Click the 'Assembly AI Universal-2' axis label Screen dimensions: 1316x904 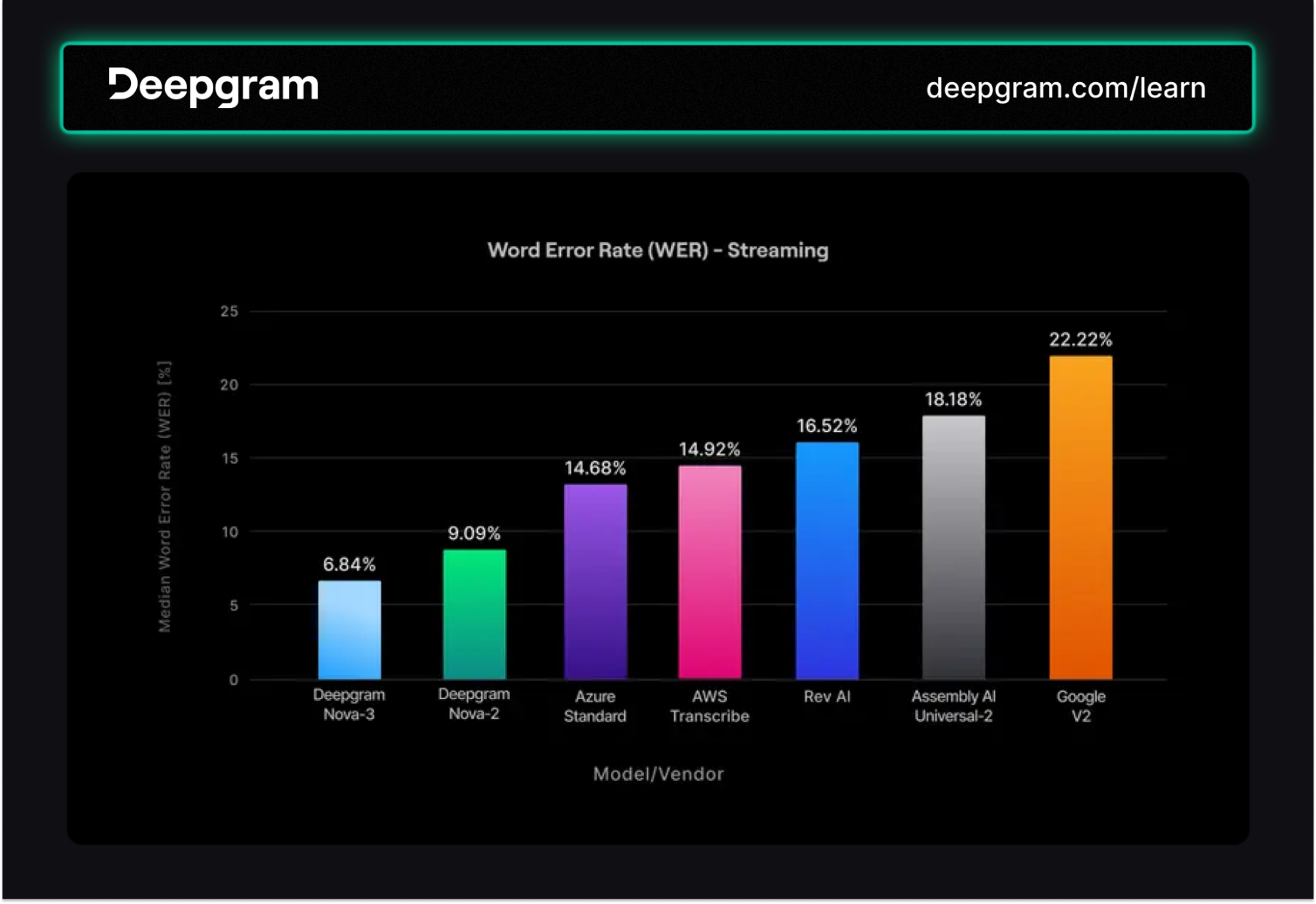click(953, 706)
